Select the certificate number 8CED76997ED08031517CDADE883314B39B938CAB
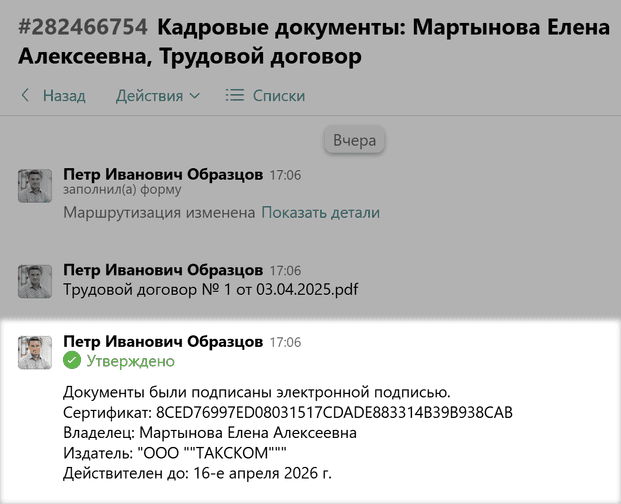The image size is (621, 504). [334, 413]
